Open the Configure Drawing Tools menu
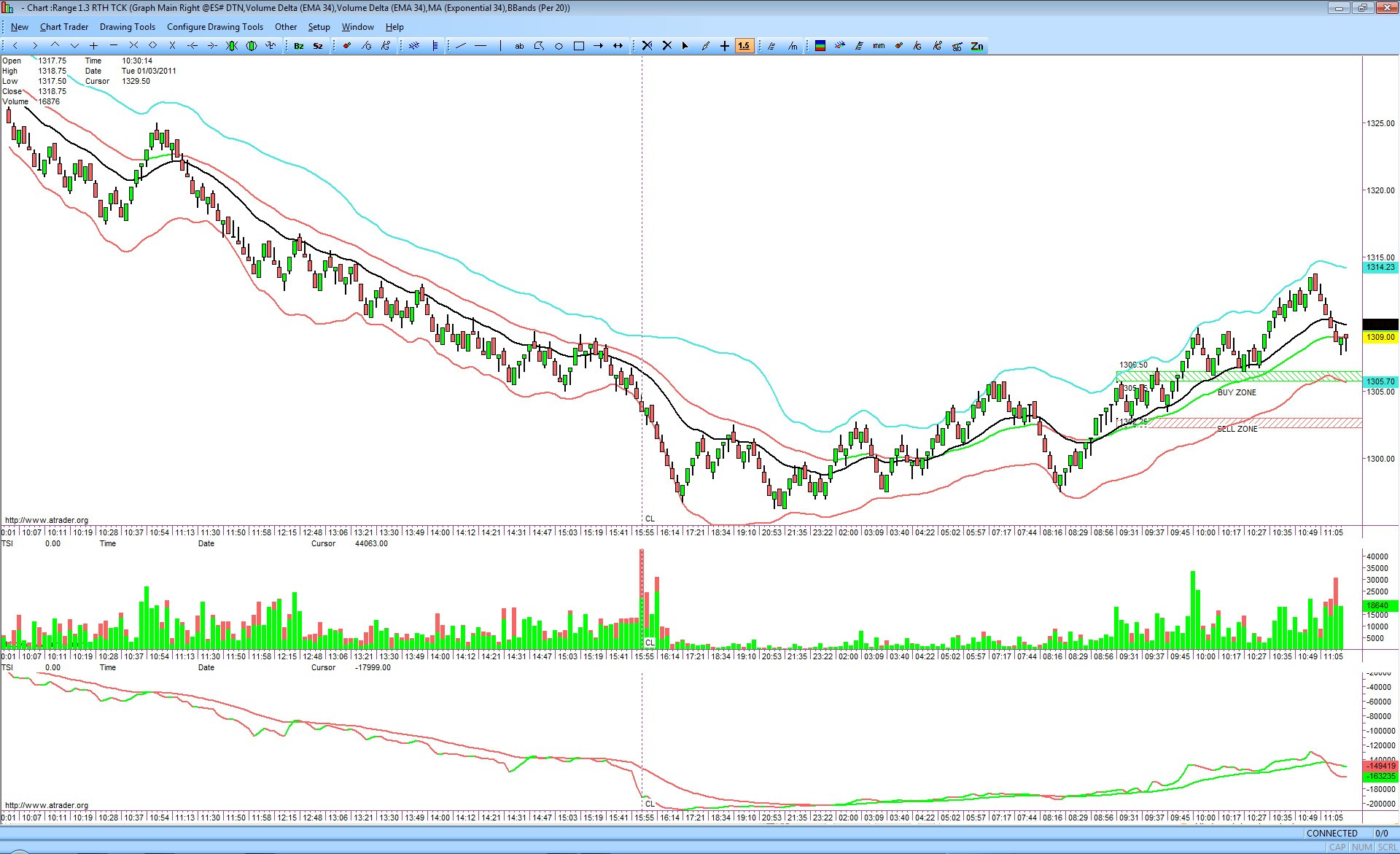 click(x=215, y=27)
